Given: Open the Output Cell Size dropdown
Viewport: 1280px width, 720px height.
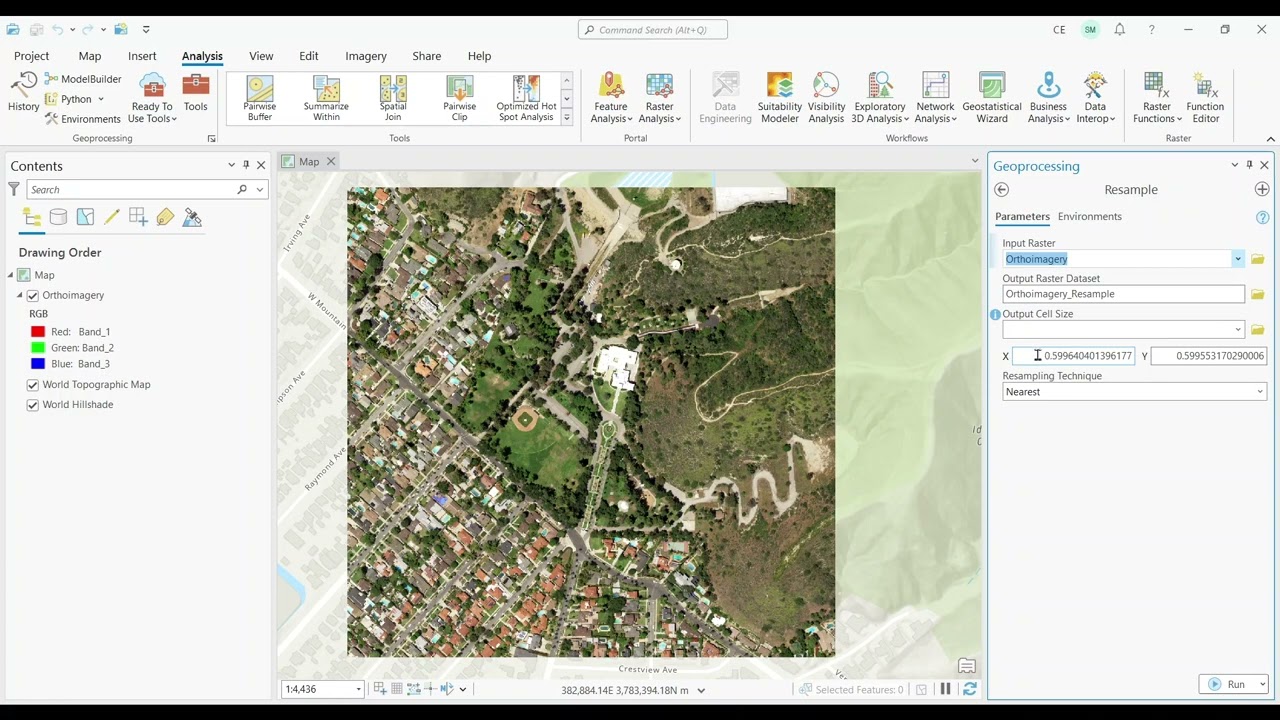Looking at the screenshot, I should coord(1237,330).
